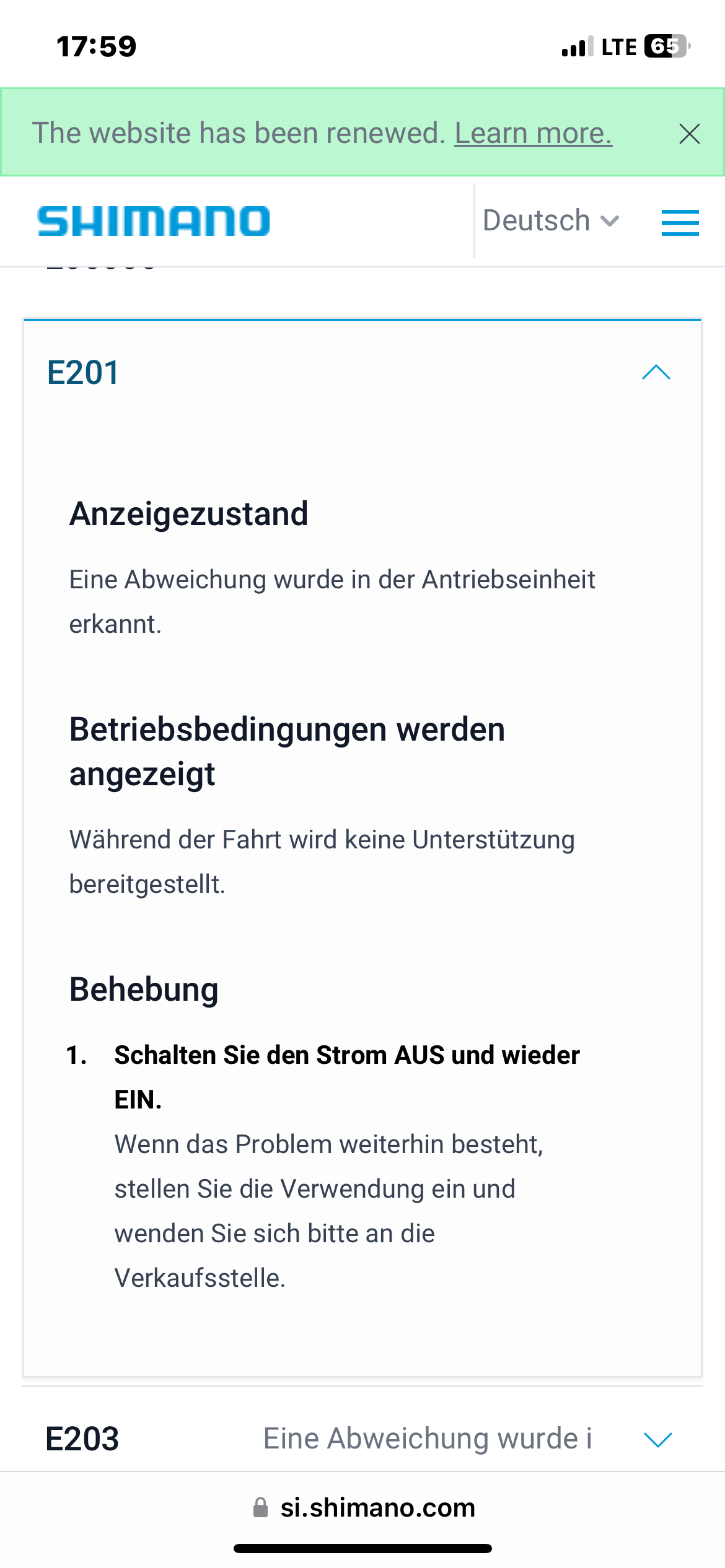This screenshot has width=725, height=1568.
Task: Click the "Anzeigezustand" heading
Action: point(188,514)
